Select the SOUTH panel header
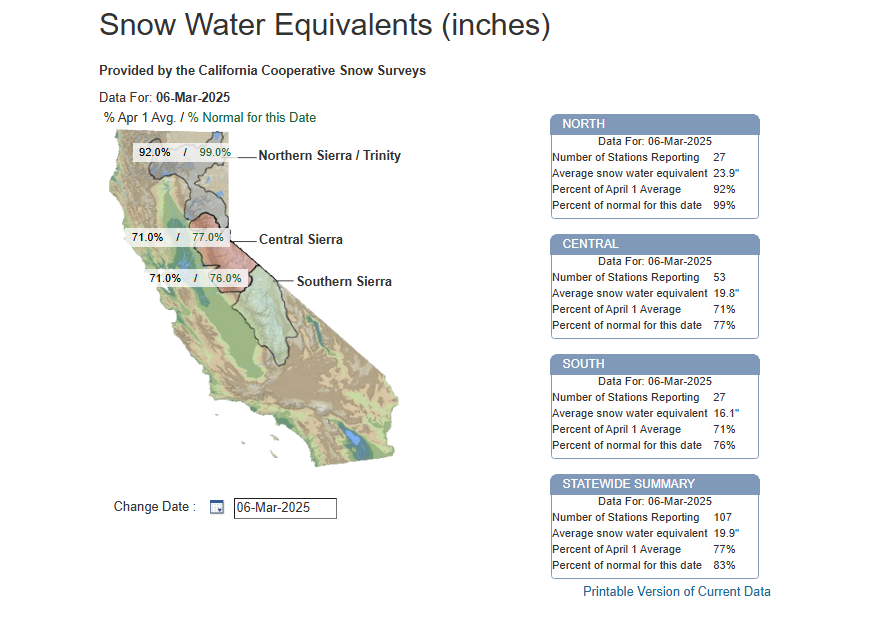The width and height of the screenshot is (891, 624). pos(654,364)
